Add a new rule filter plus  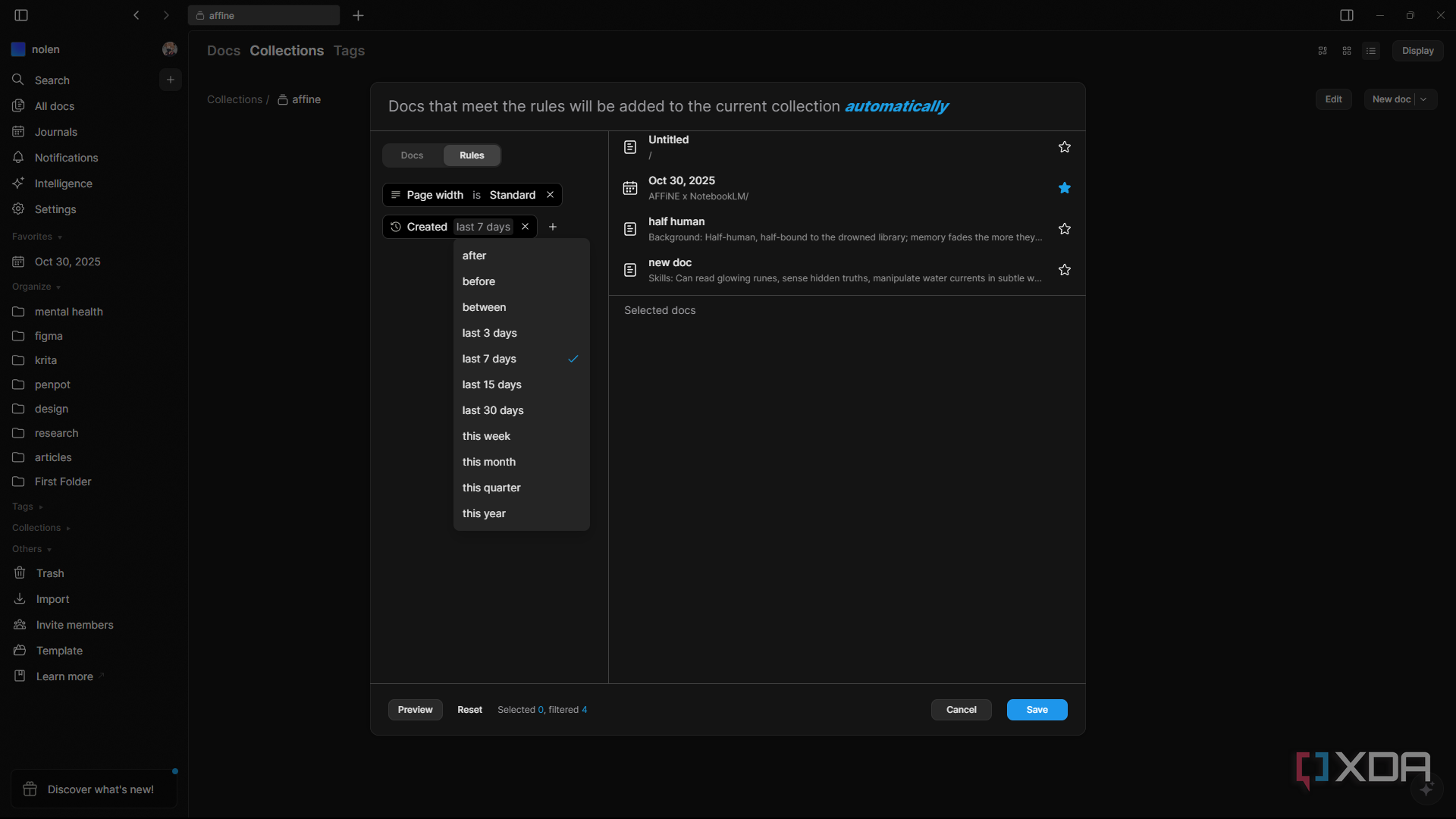pyautogui.click(x=553, y=227)
